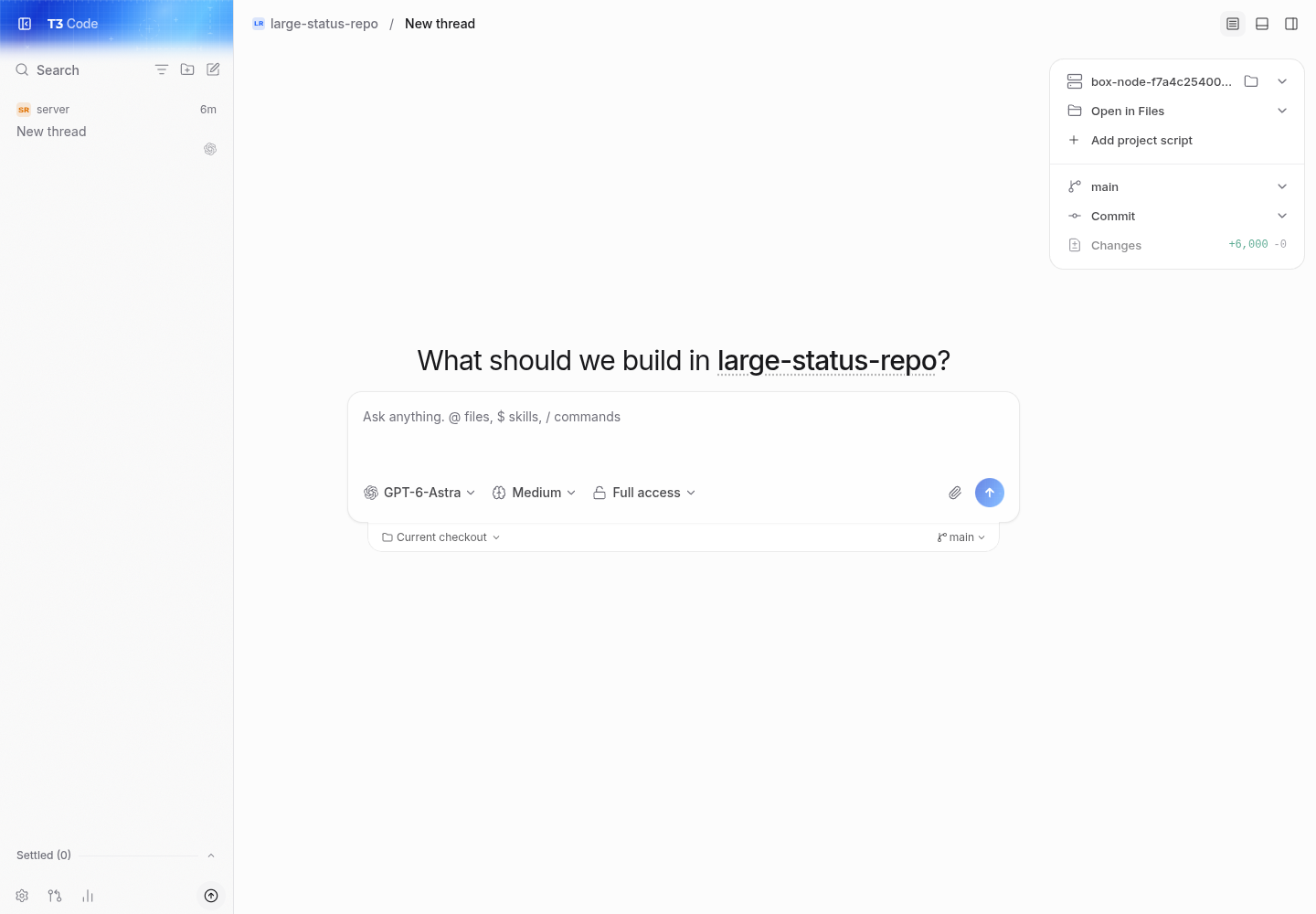Open the folder icon beside box-node name
1316x914 pixels.
click(1251, 81)
